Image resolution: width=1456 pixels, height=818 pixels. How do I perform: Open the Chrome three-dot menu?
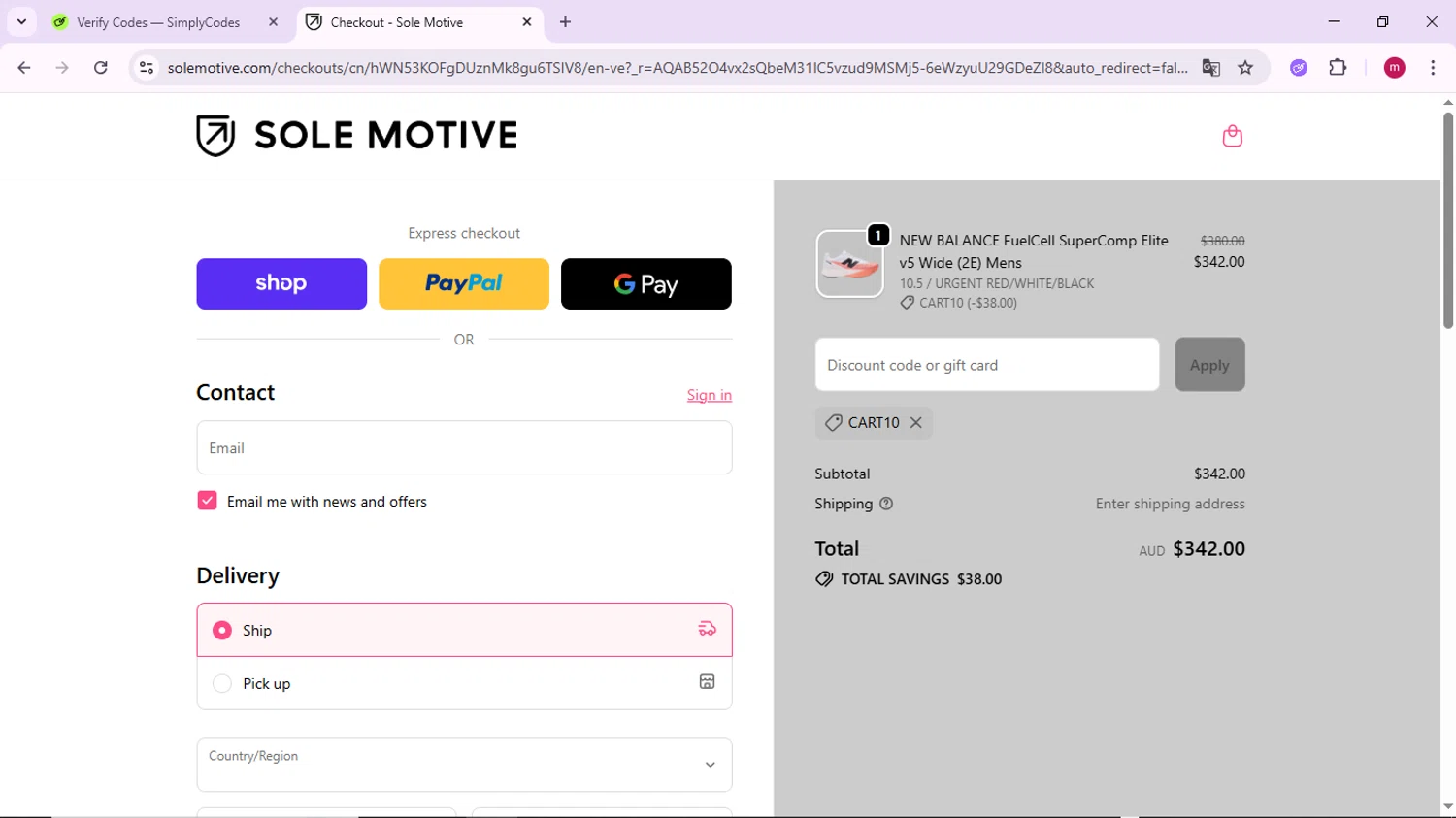(1433, 68)
